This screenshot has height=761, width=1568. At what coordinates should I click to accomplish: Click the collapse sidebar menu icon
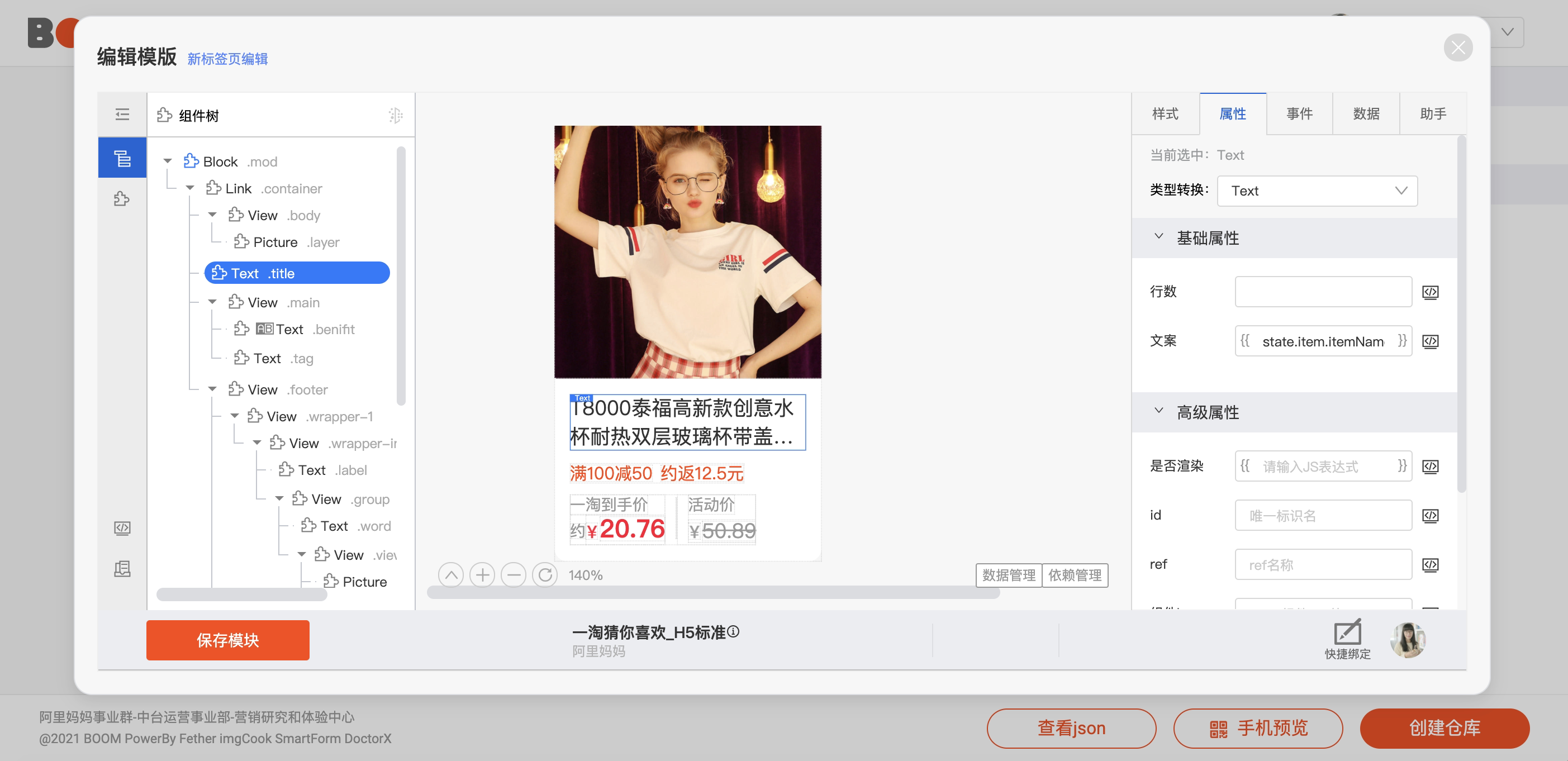click(122, 115)
